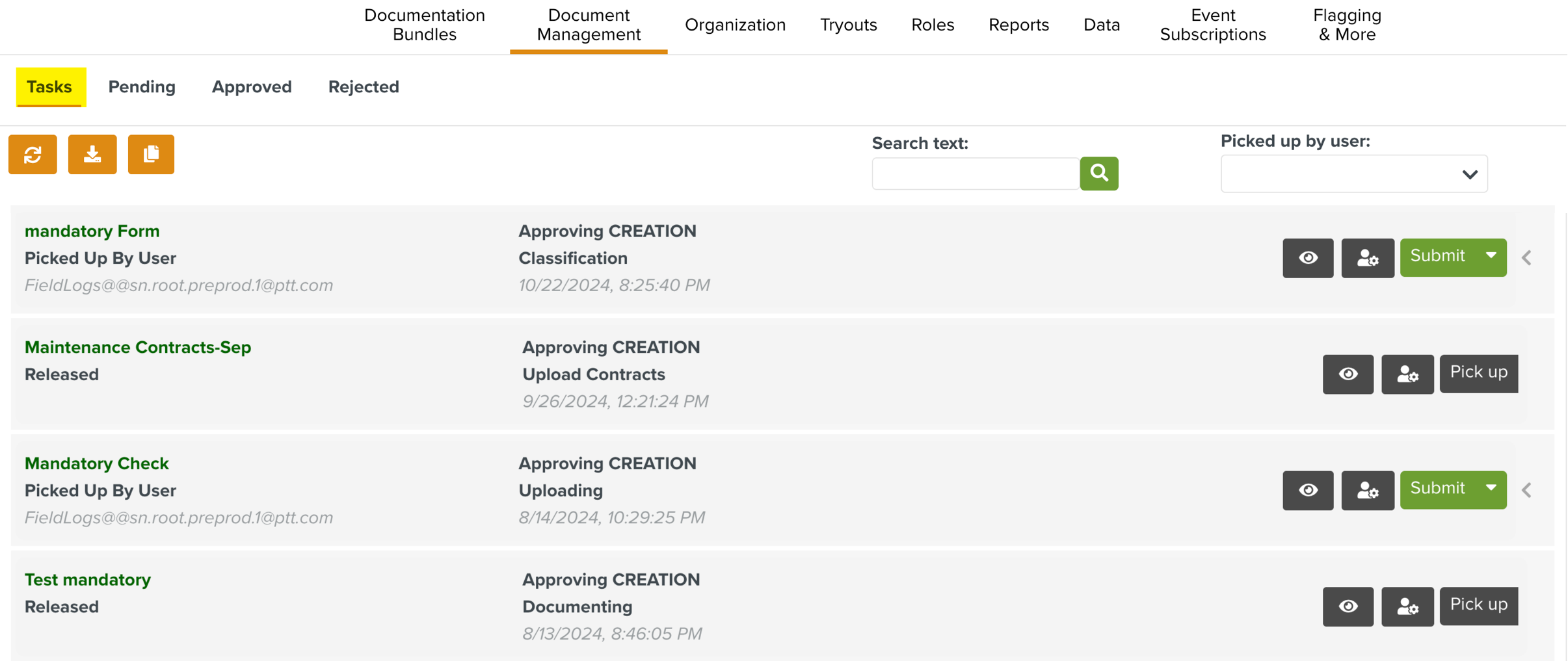
Task: View mandatory Form task via eye icon
Action: click(x=1308, y=258)
